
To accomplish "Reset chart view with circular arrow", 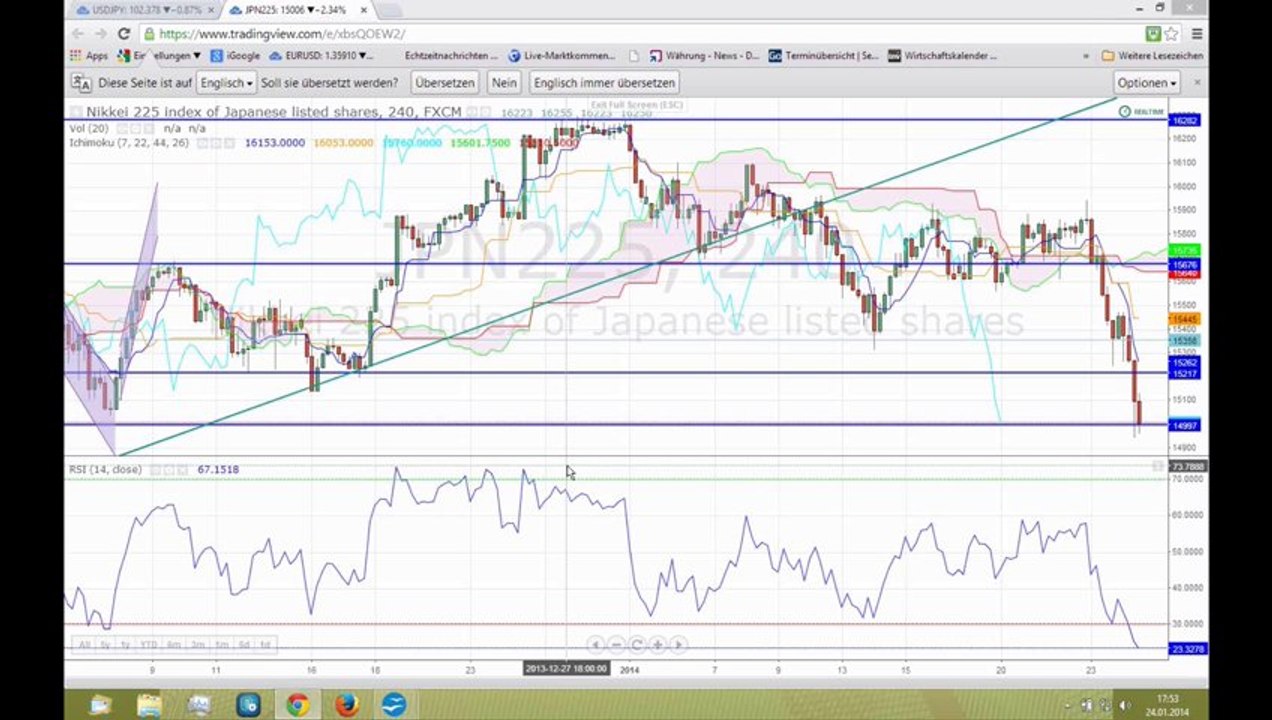I will point(636,645).
